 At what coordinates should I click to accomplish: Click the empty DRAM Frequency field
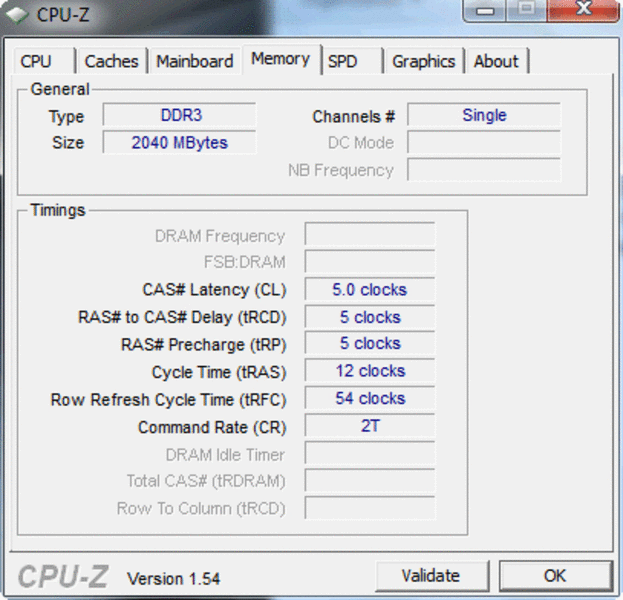pyautogui.click(x=370, y=234)
